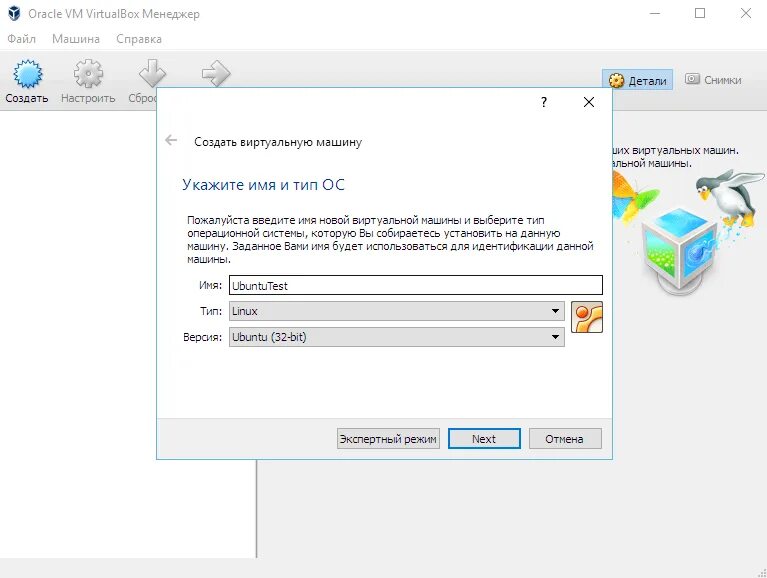The height and width of the screenshot is (578, 767).
Task: Open the Машина menu
Action: [x=76, y=39]
